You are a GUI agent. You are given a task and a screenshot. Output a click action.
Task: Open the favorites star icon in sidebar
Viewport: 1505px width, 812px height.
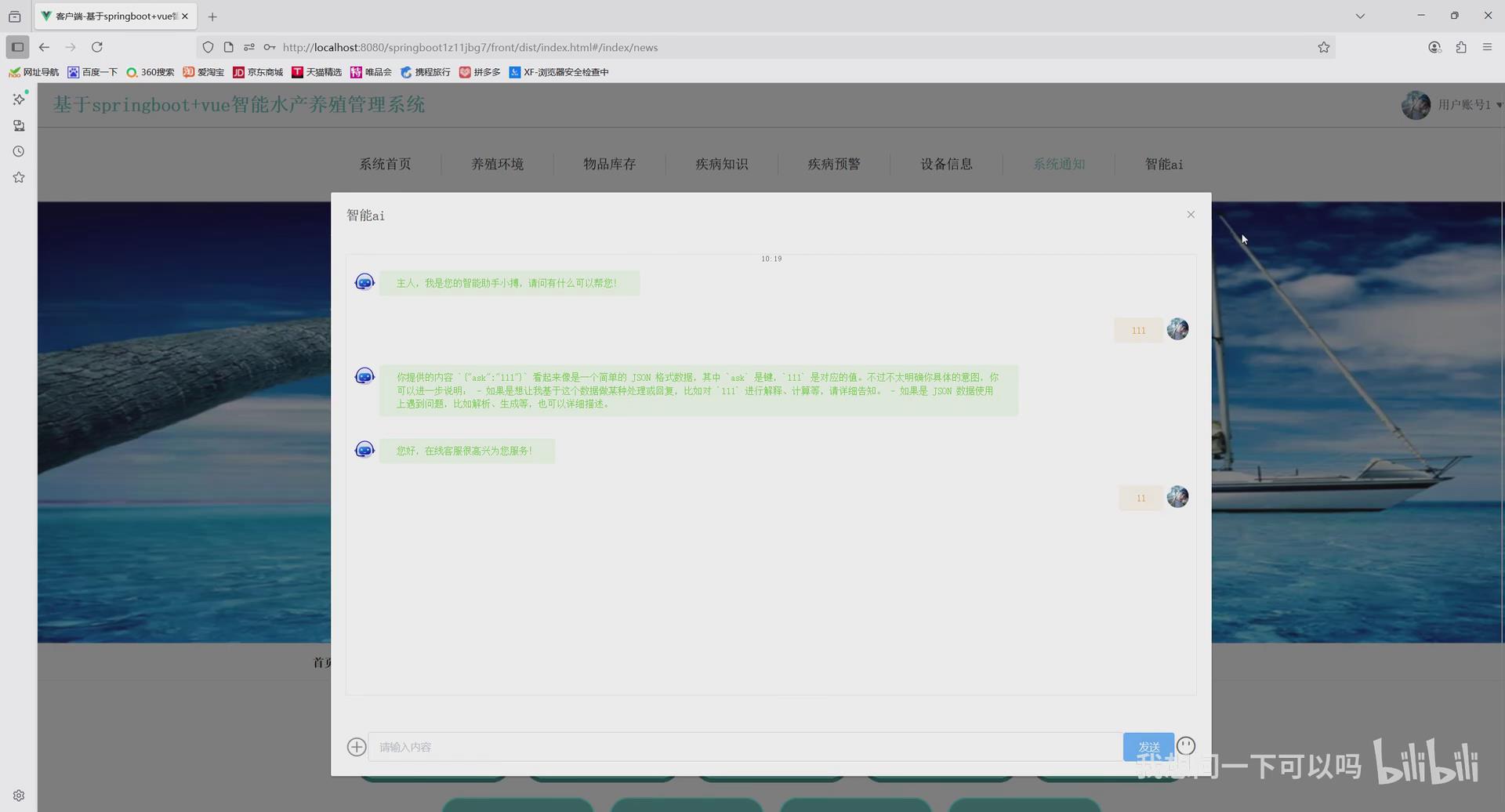pos(19,177)
